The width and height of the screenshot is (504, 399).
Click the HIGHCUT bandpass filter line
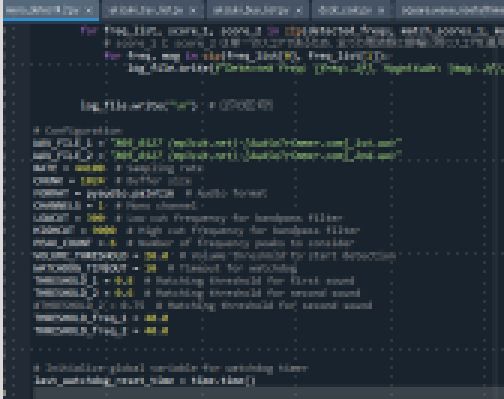[x=196, y=231]
